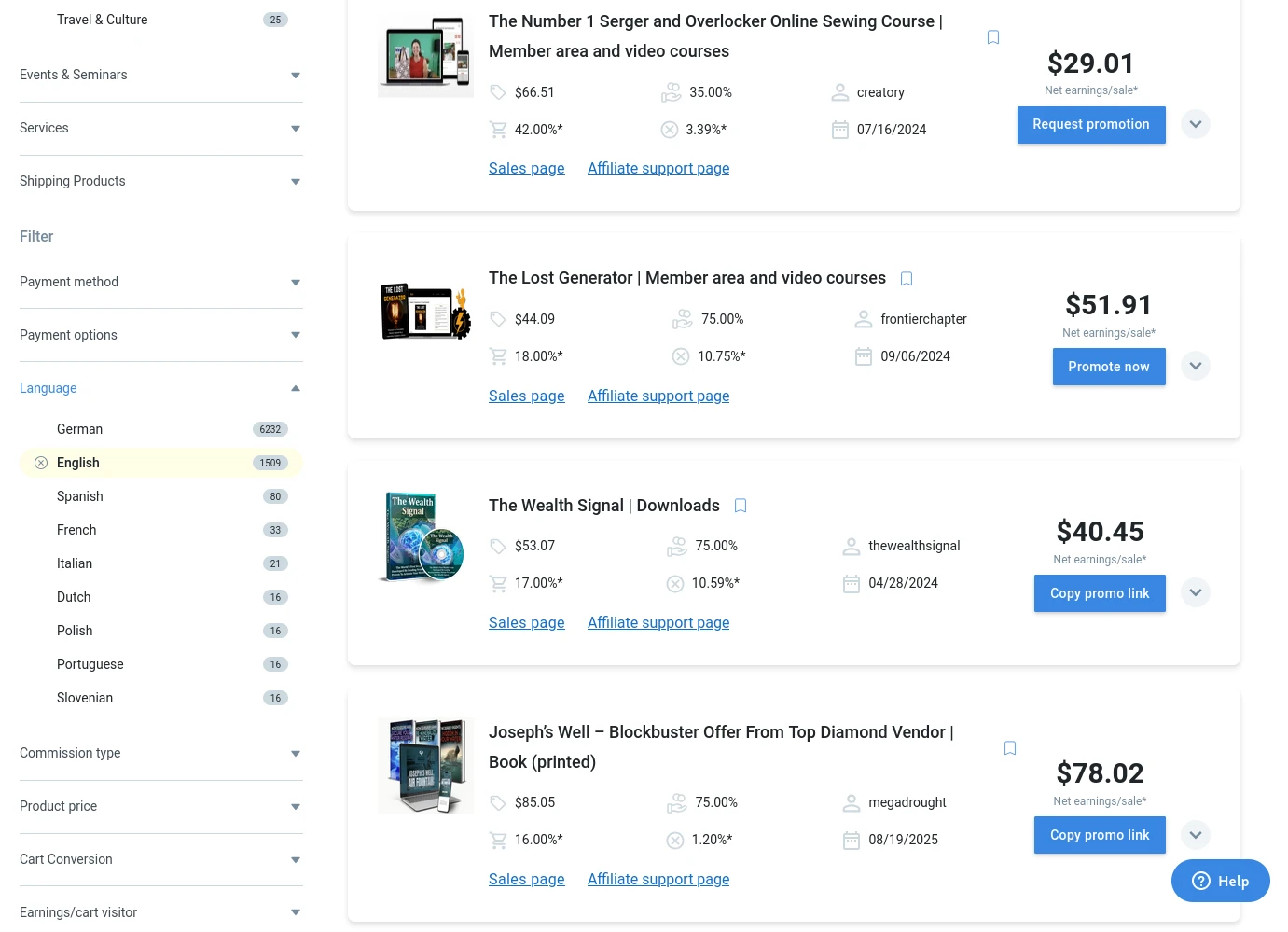Click the vendor person icon beside creatory
1288x932 pixels.
tap(839, 92)
